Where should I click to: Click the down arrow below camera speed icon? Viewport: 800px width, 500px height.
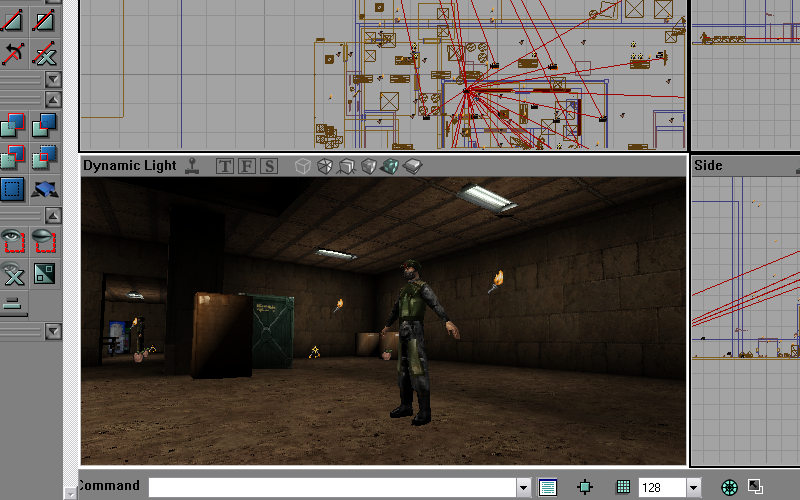pyautogui.click(x=53, y=332)
